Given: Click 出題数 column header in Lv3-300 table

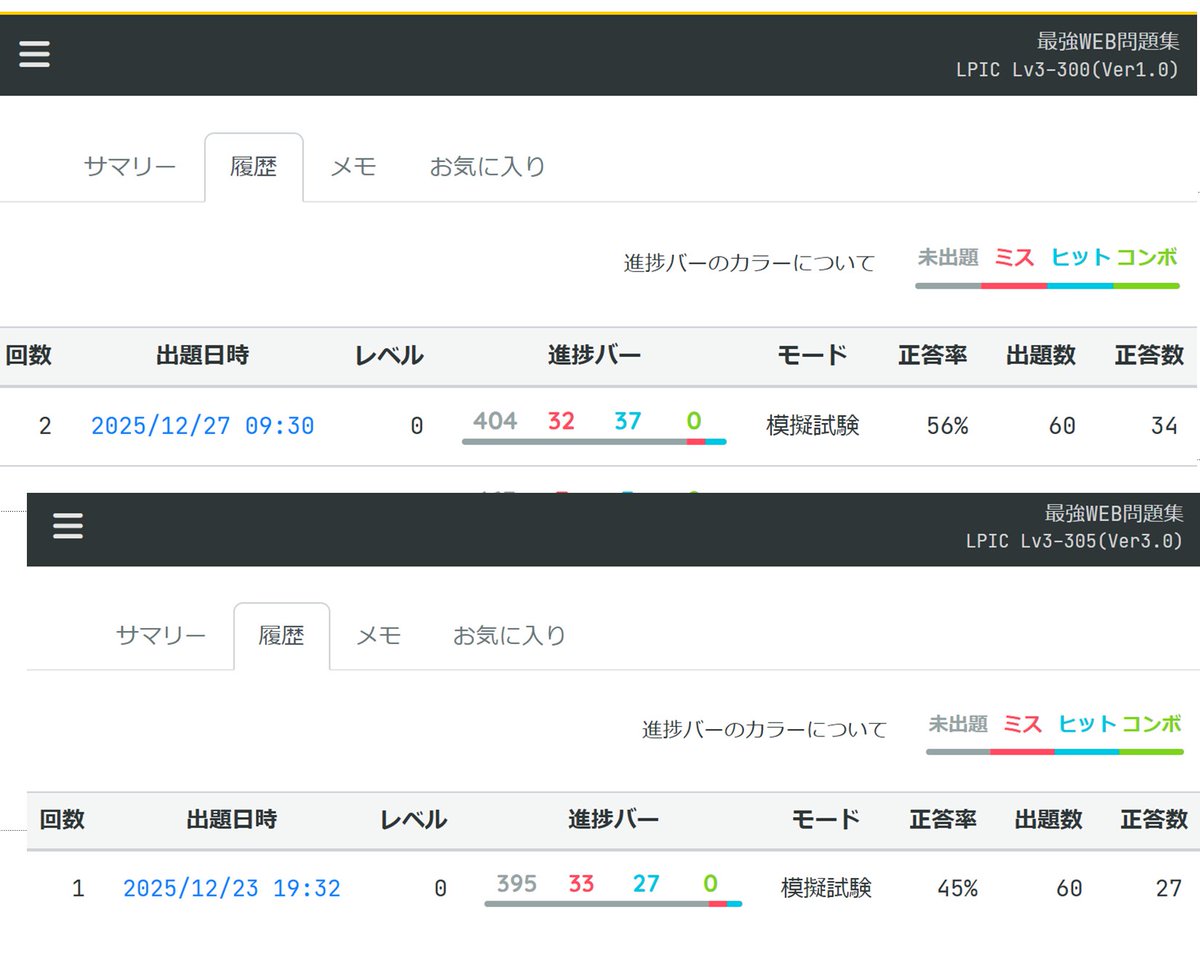Looking at the screenshot, I should pyautogui.click(x=1041, y=355).
